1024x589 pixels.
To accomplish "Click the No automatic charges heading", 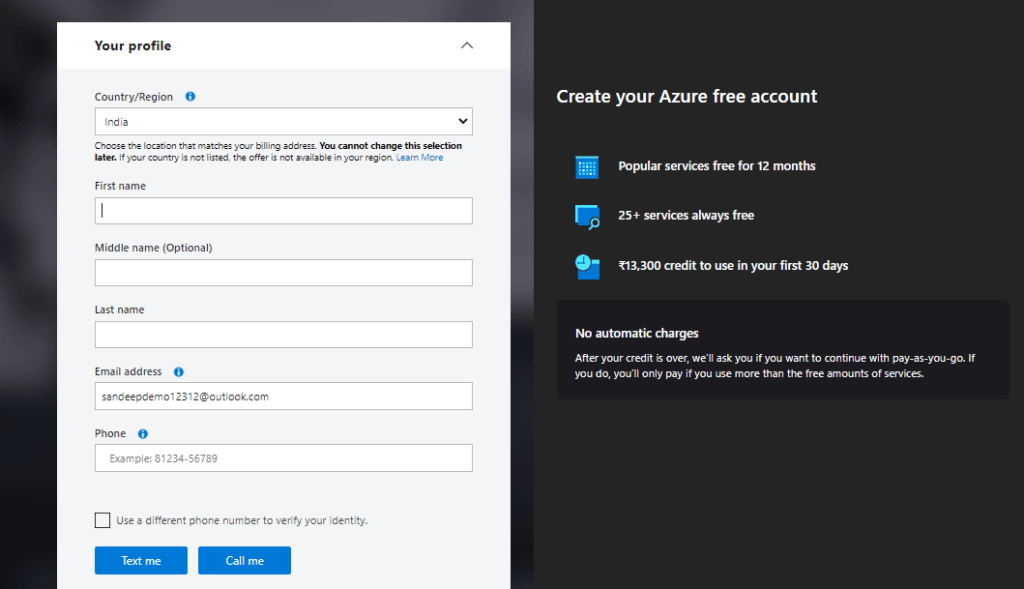I will pos(637,334).
